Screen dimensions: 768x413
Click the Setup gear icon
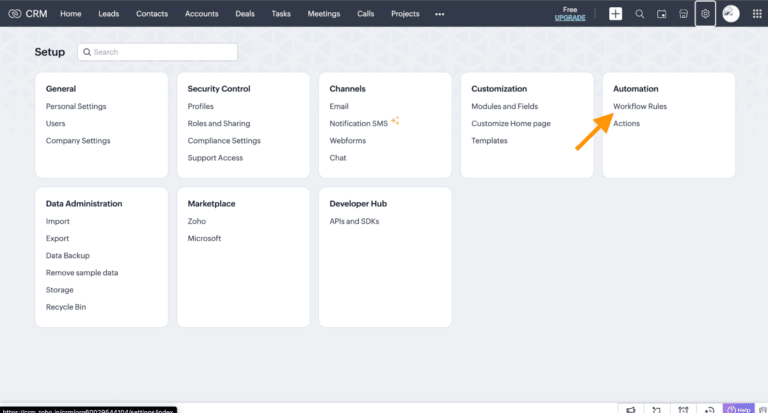pyautogui.click(x=706, y=14)
